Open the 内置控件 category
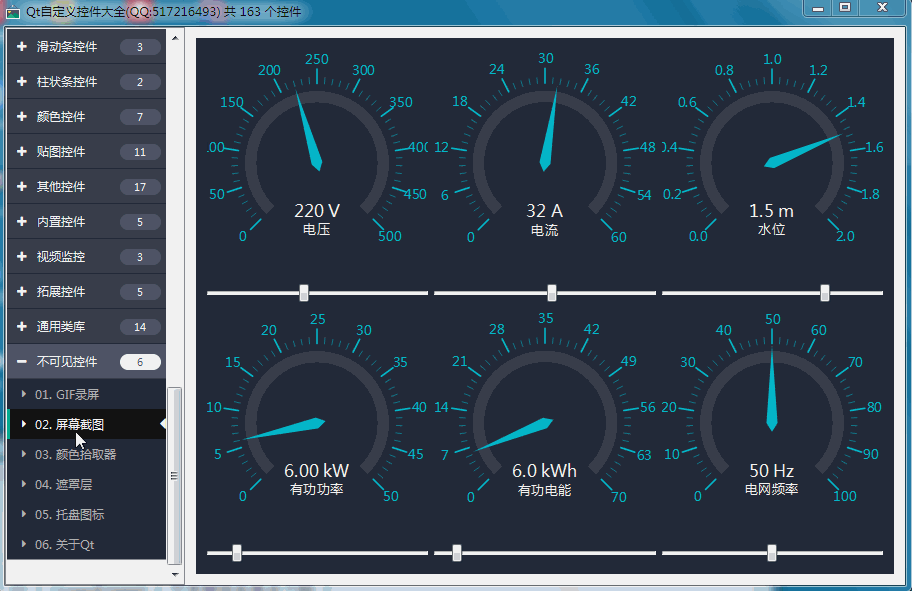Viewport: 912px width, 591px height. [x=67, y=222]
